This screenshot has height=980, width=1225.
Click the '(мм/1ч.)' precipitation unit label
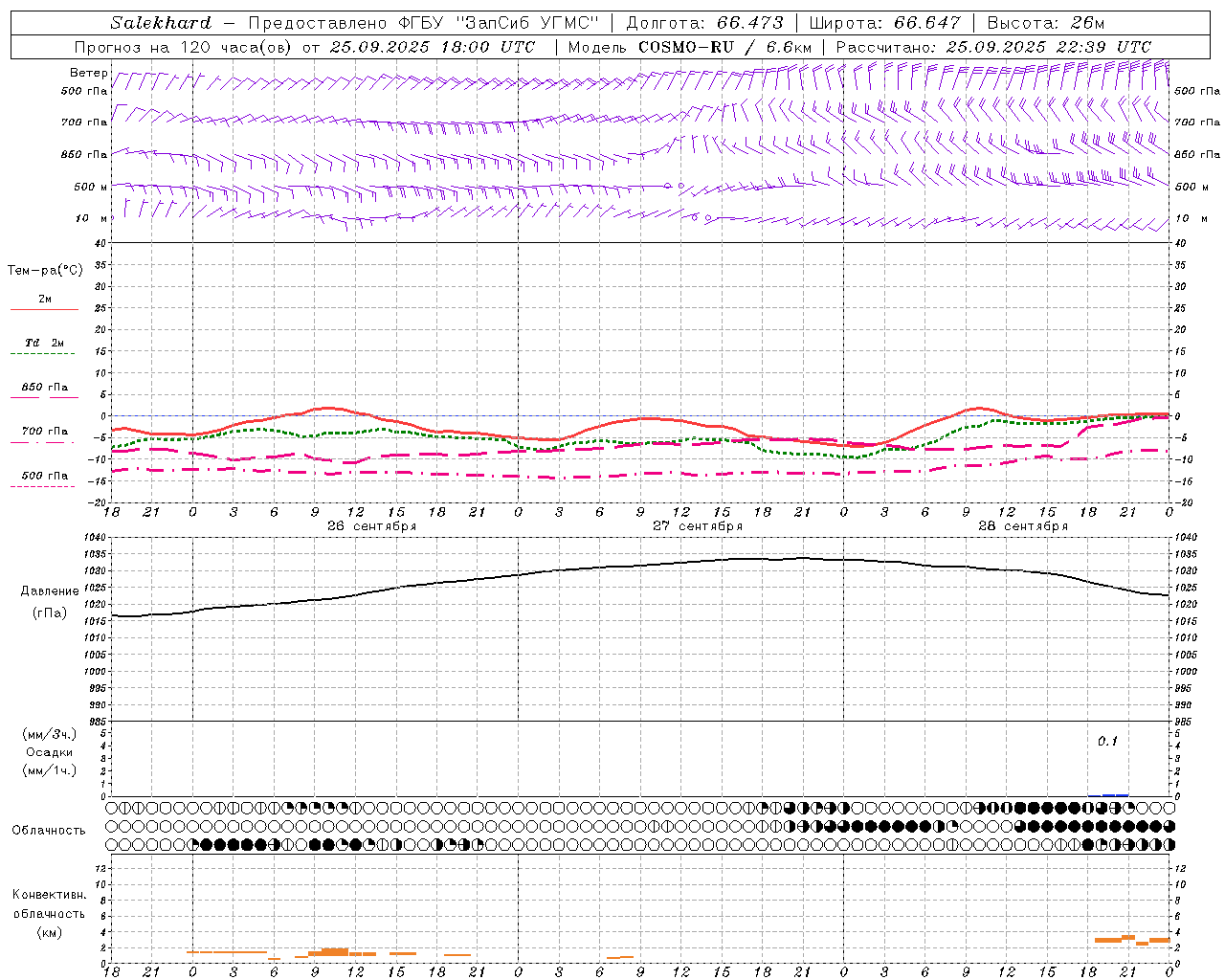tap(50, 770)
